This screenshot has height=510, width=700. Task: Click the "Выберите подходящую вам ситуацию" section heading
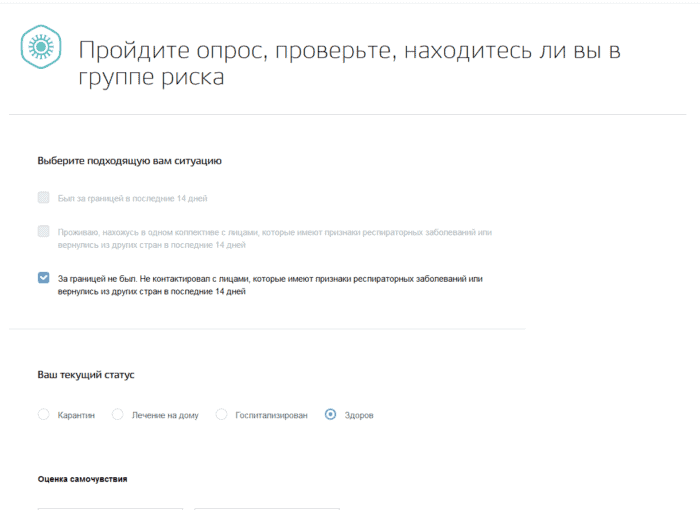point(129,160)
